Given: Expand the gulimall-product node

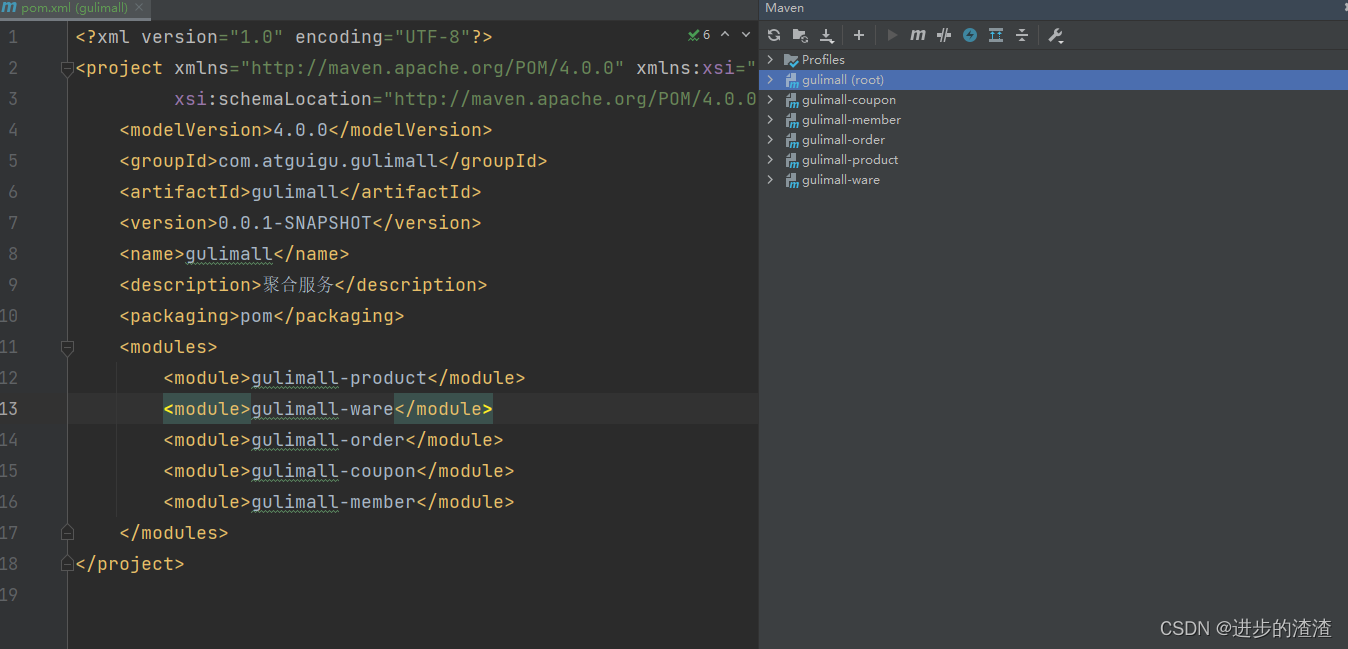Looking at the screenshot, I should pos(770,160).
